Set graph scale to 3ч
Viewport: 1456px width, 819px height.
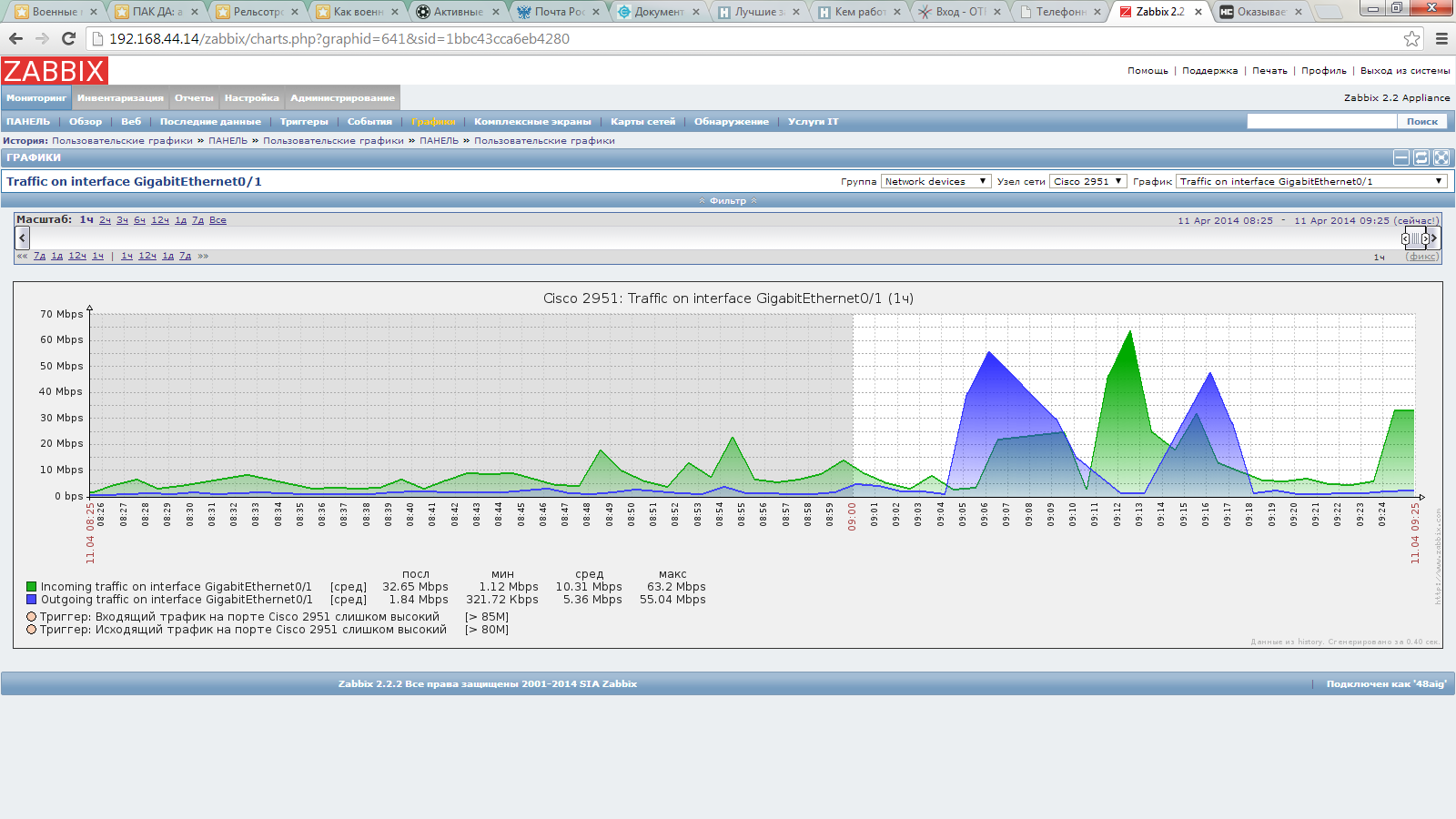(122, 220)
